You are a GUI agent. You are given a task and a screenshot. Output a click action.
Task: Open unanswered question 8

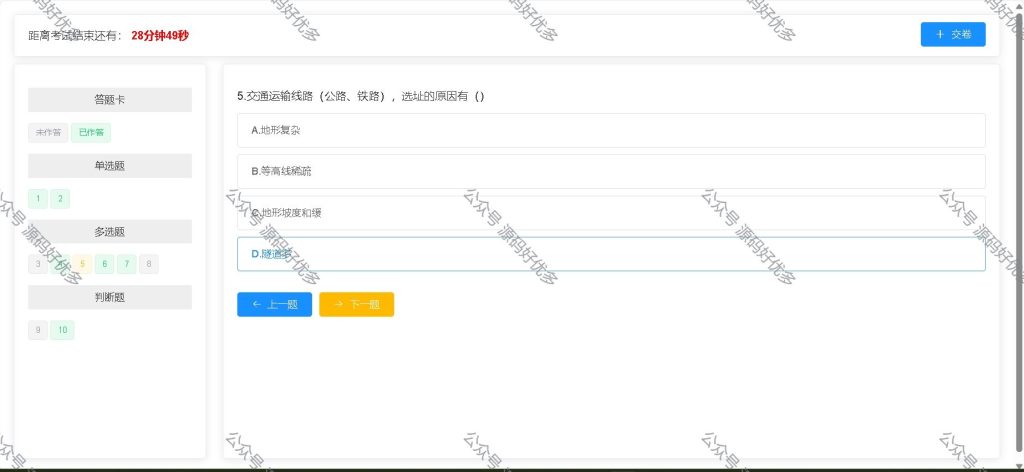[x=149, y=264]
